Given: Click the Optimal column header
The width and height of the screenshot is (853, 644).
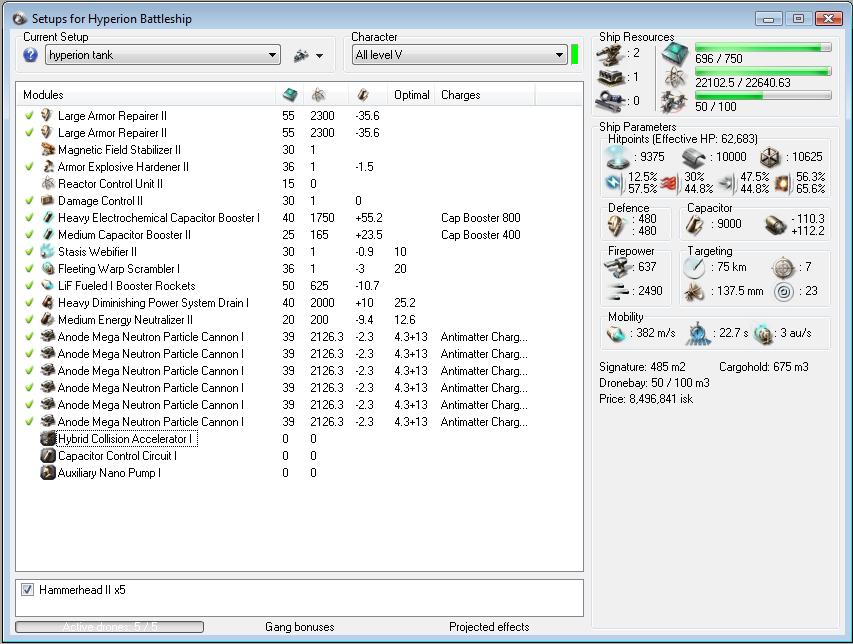Looking at the screenshot, I should [412, 95].
